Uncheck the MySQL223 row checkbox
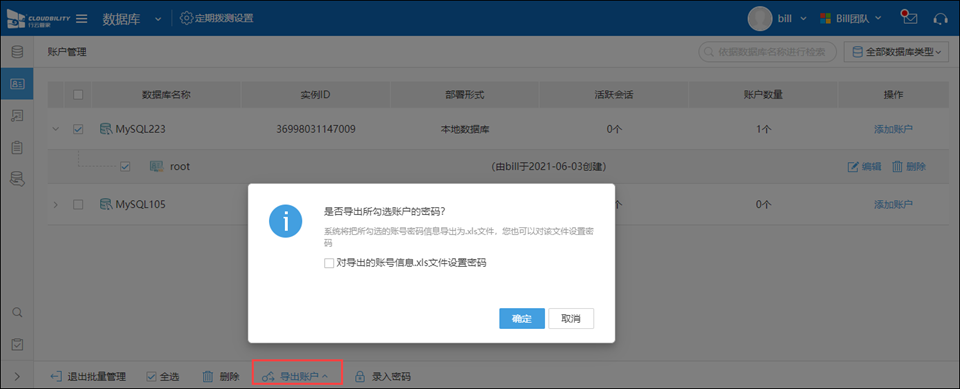 [x=78, y=129]
